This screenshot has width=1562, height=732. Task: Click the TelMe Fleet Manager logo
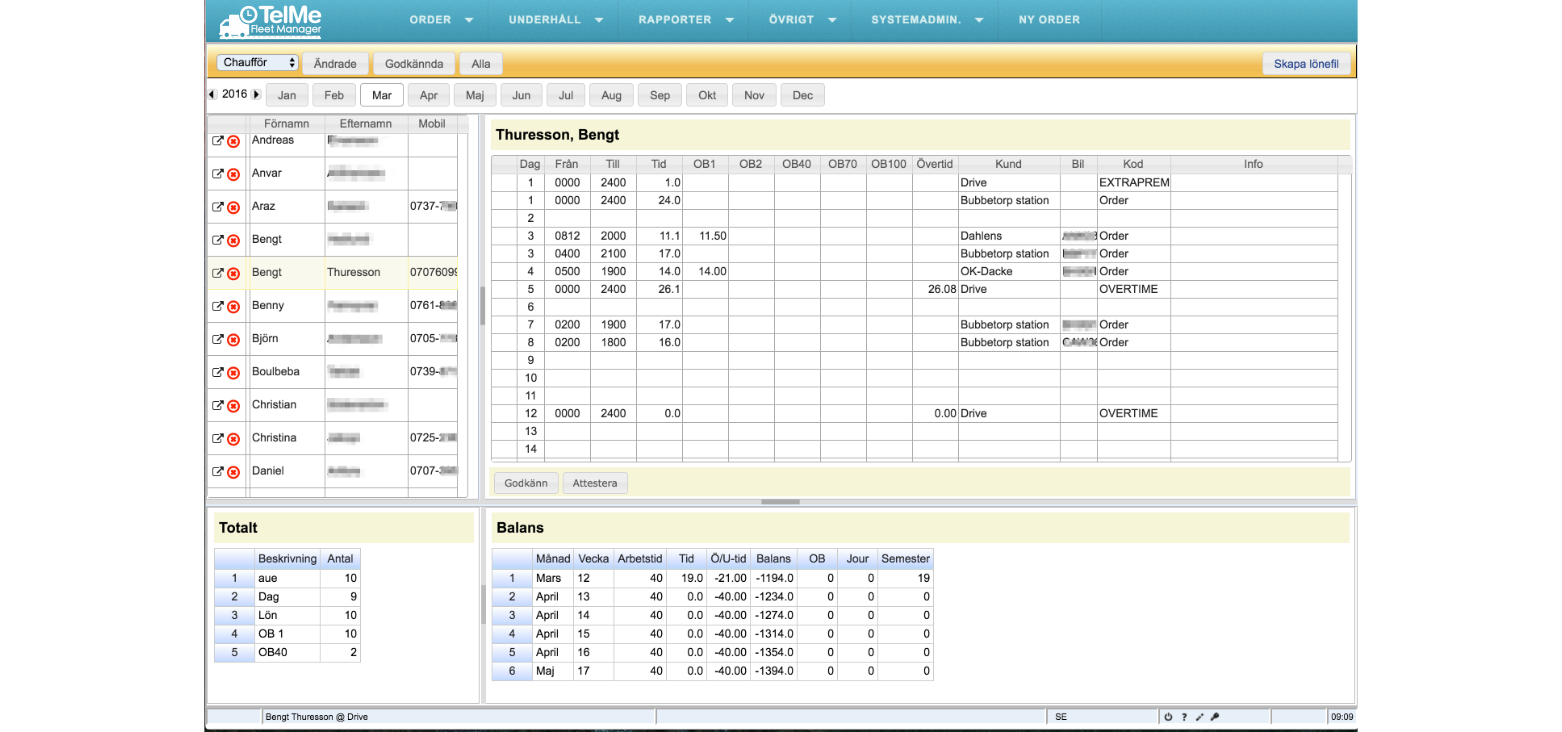tap(270, 20)
